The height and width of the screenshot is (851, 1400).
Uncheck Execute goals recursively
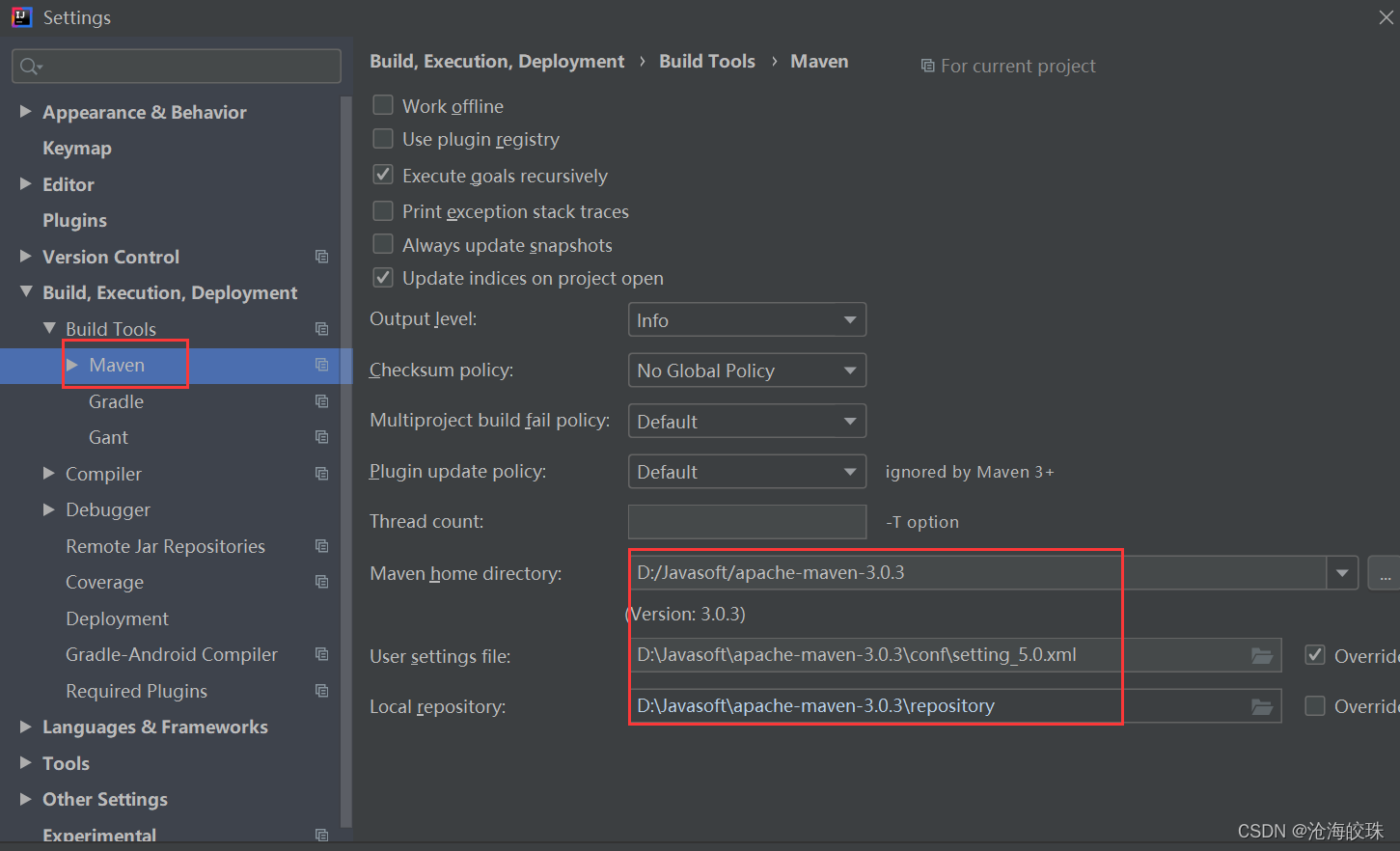(x=383, y=175)
